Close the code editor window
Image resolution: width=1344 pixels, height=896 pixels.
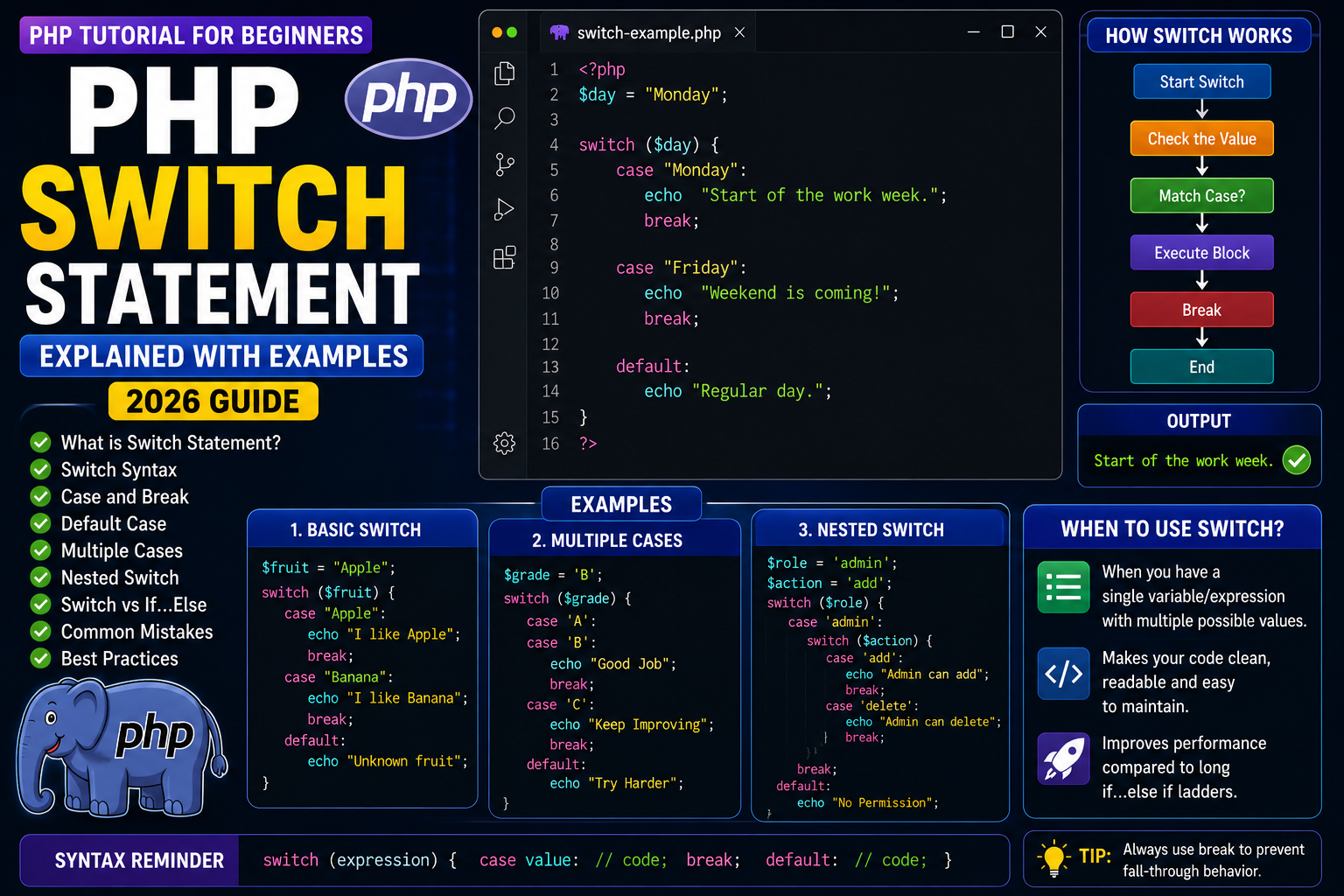tap(1041, 31)
